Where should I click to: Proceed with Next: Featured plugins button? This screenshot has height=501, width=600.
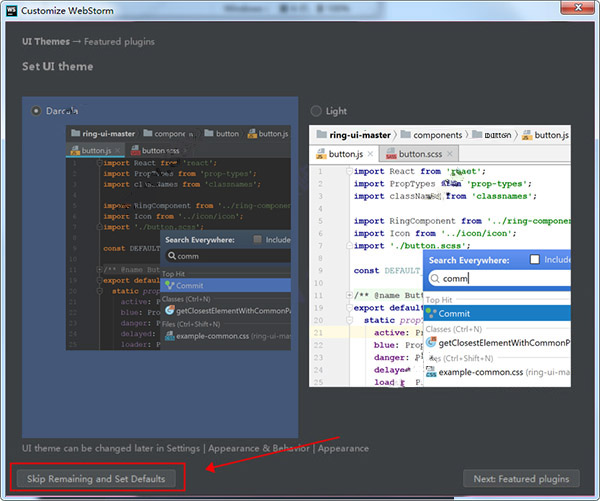click(521, 479)
